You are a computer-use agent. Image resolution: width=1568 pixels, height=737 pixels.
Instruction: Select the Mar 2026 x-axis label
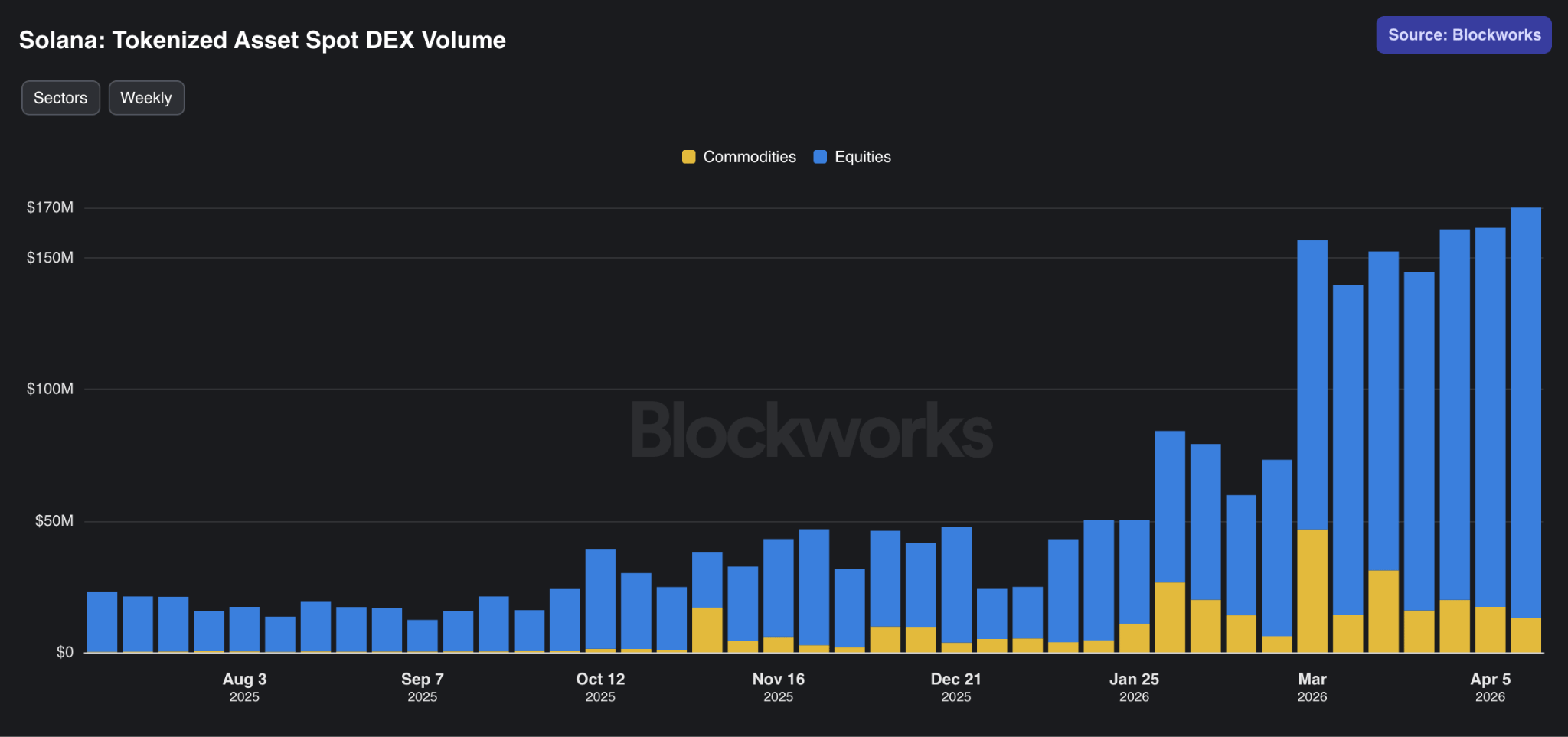(1312, 687)
